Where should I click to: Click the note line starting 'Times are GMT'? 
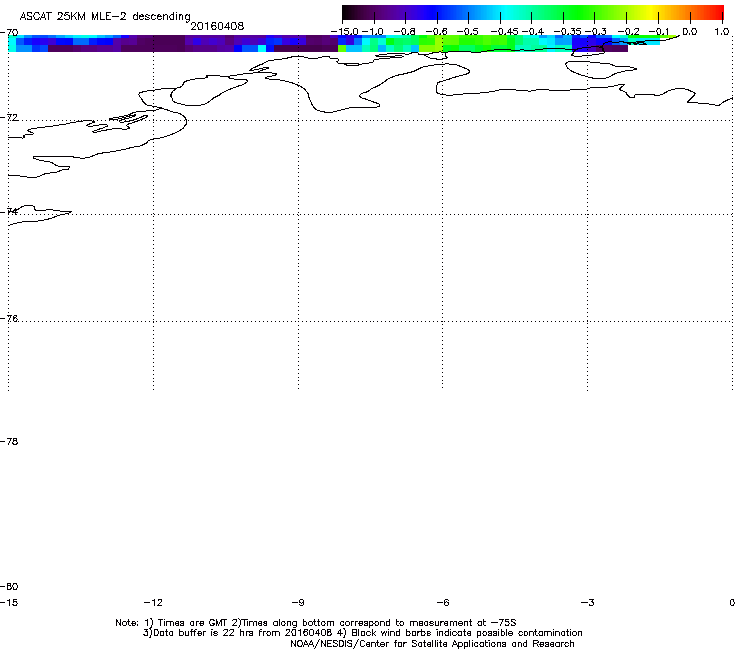(316, 623)
